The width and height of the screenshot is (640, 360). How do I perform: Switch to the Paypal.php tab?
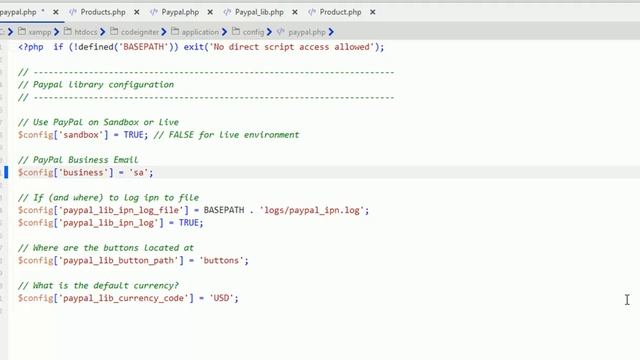pos(180,12)
